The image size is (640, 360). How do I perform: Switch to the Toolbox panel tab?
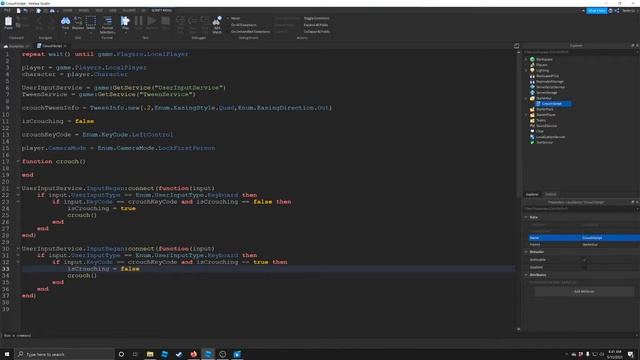click(x=550, y=194)
